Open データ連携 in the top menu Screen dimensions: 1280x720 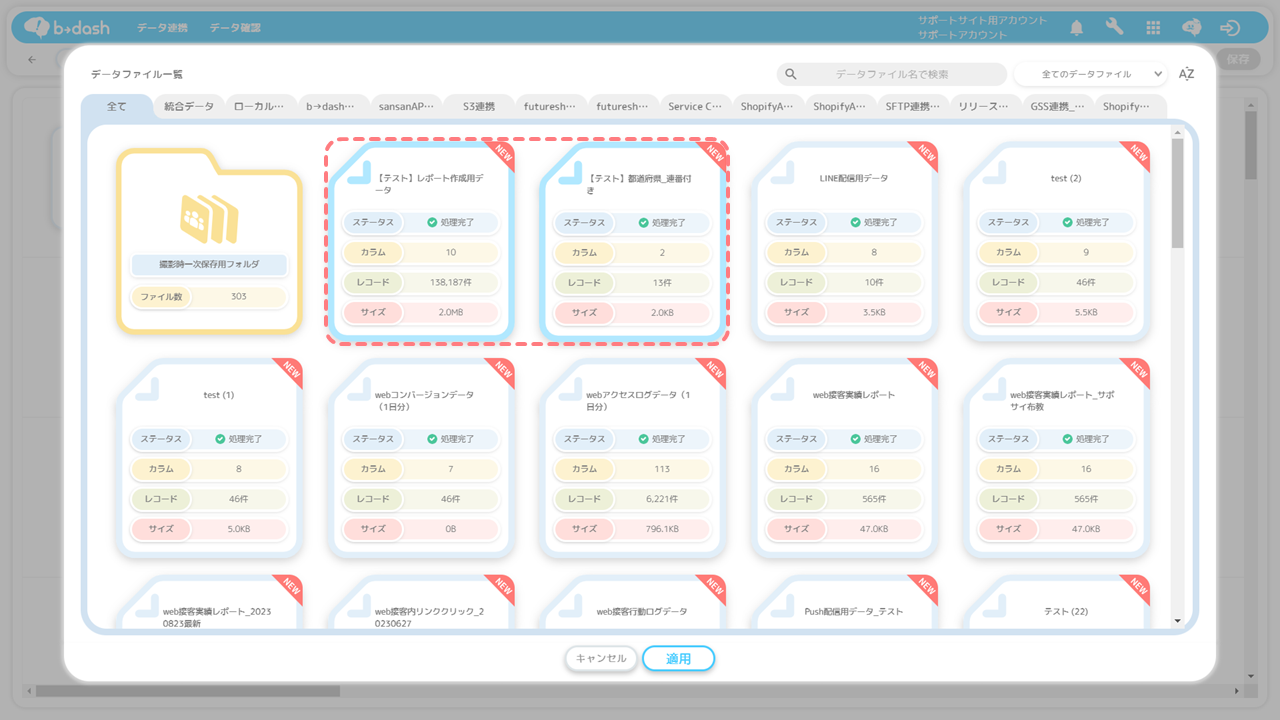pos(162,28)
